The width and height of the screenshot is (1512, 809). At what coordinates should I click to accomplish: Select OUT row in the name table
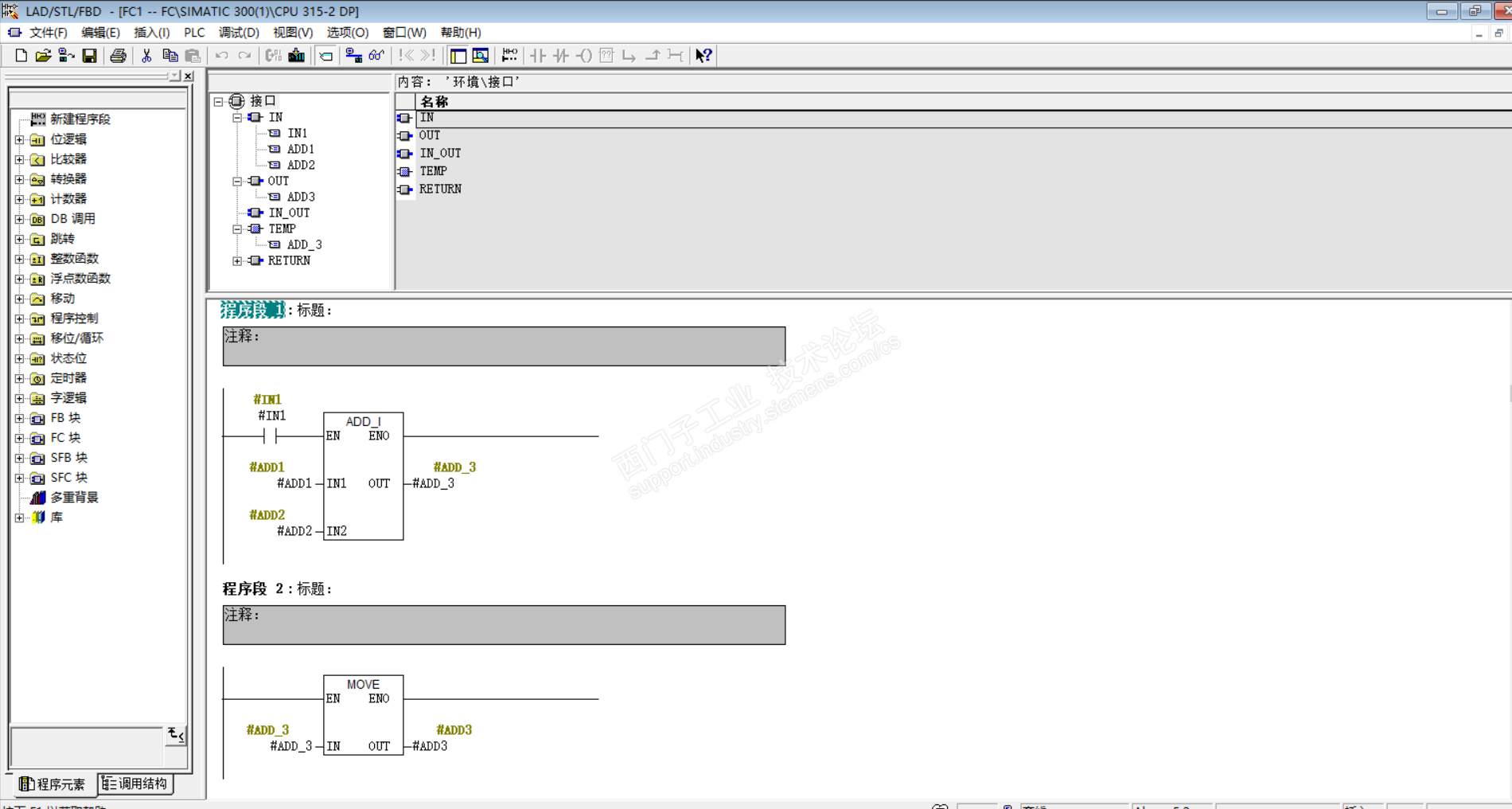(430, 135)
